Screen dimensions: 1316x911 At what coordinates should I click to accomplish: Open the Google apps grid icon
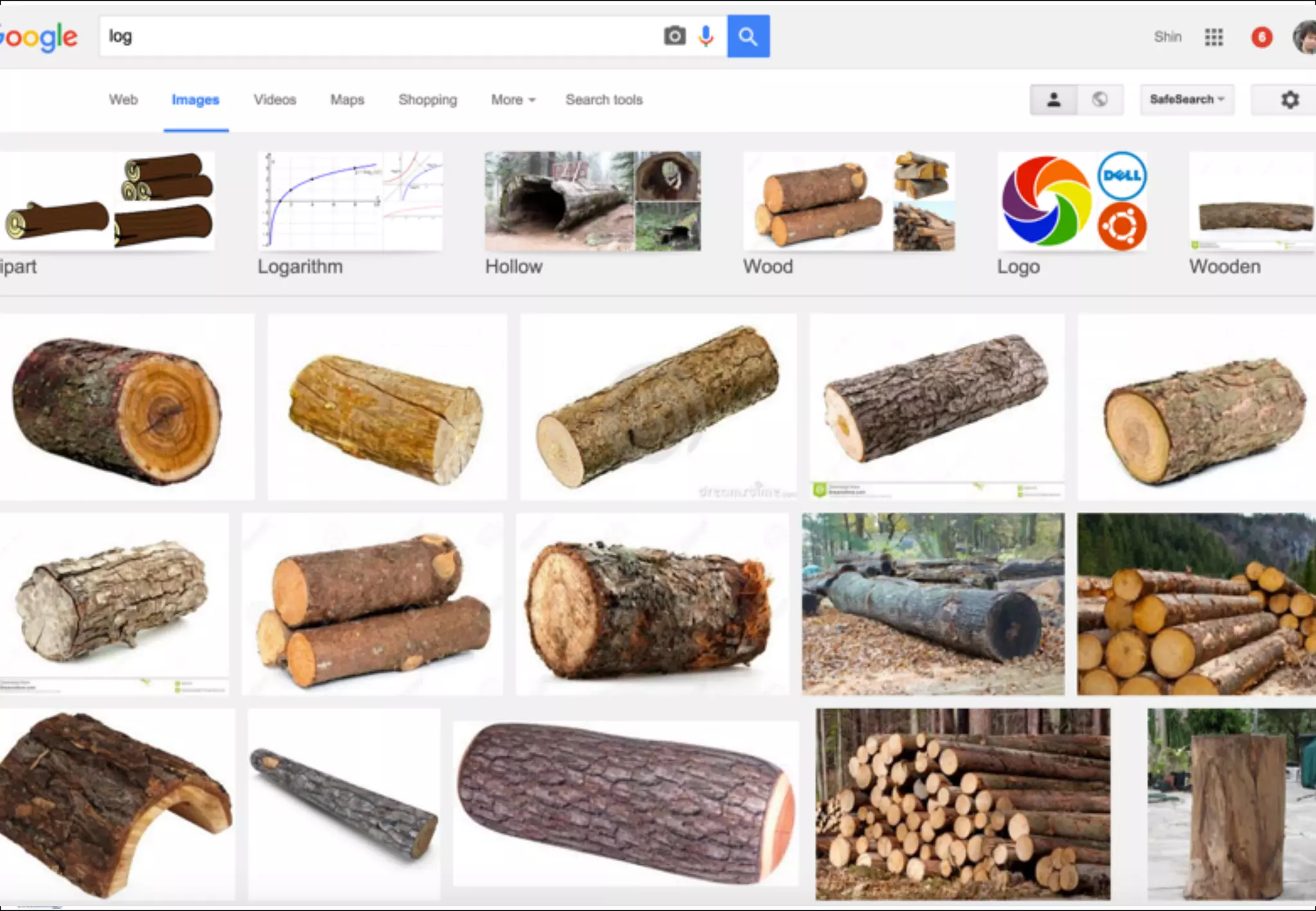(1213, 37)
